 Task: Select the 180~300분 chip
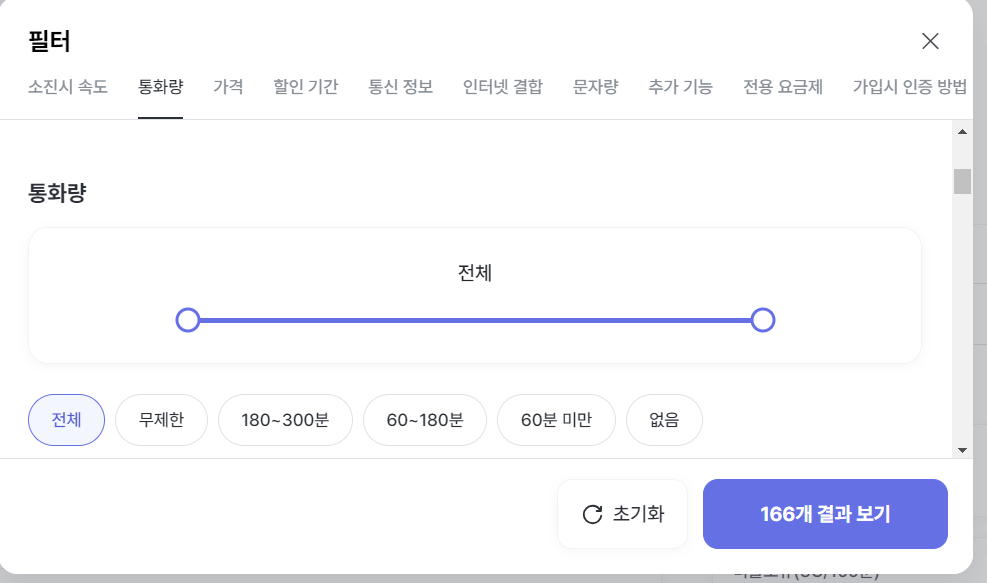pos(285,420)
